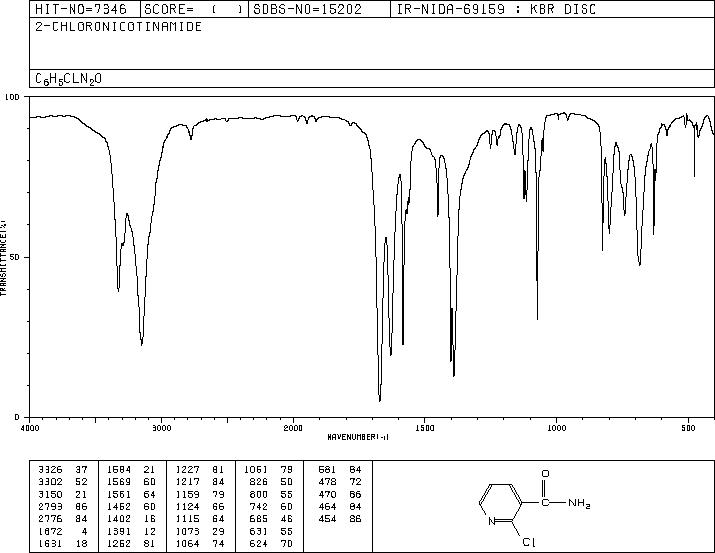715x553 pixels.
Task: Click the TRANSMITTANCE y-axis title
Action: [4, 257]
